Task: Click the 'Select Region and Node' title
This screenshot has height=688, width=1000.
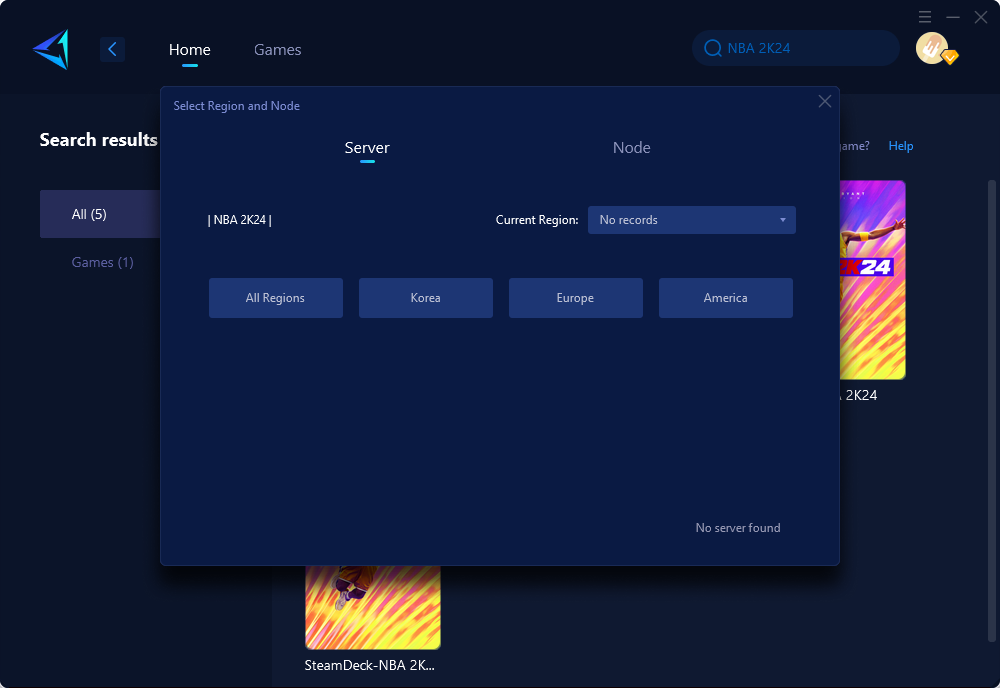Action: 237,106
